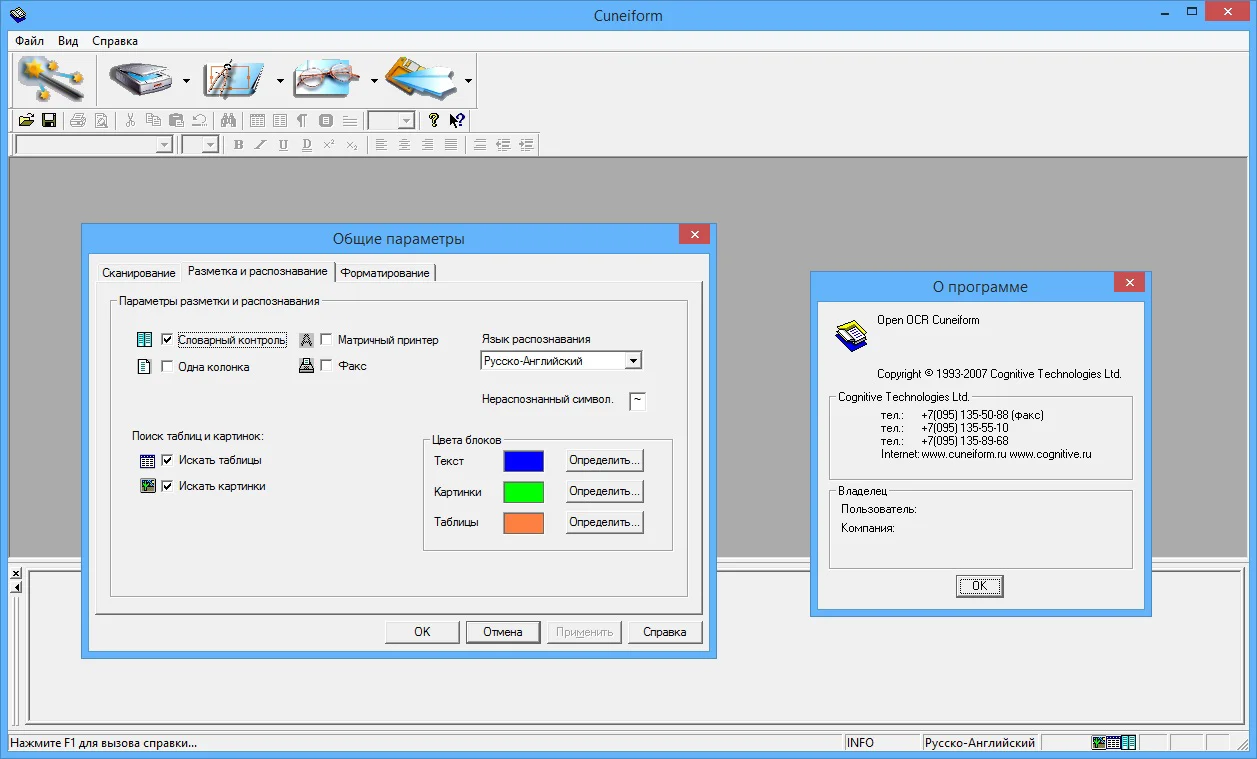The image size is (1257, 759).
Task: Click the yellow question mark help icon
Action: pos(434,120)
